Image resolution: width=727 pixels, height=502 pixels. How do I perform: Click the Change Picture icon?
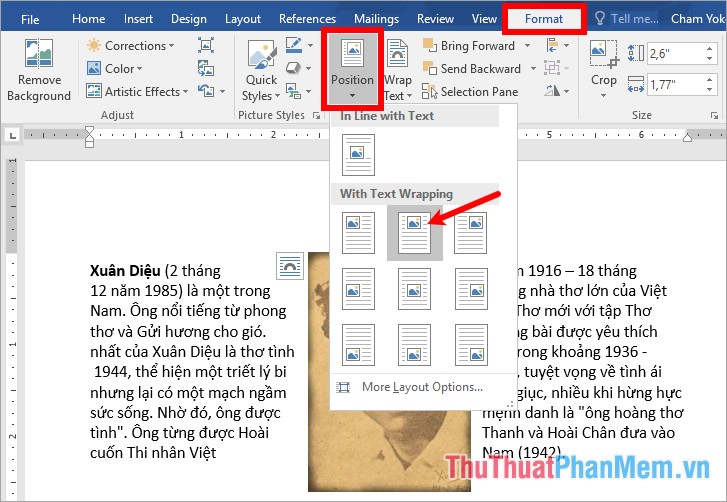(206, 68)
